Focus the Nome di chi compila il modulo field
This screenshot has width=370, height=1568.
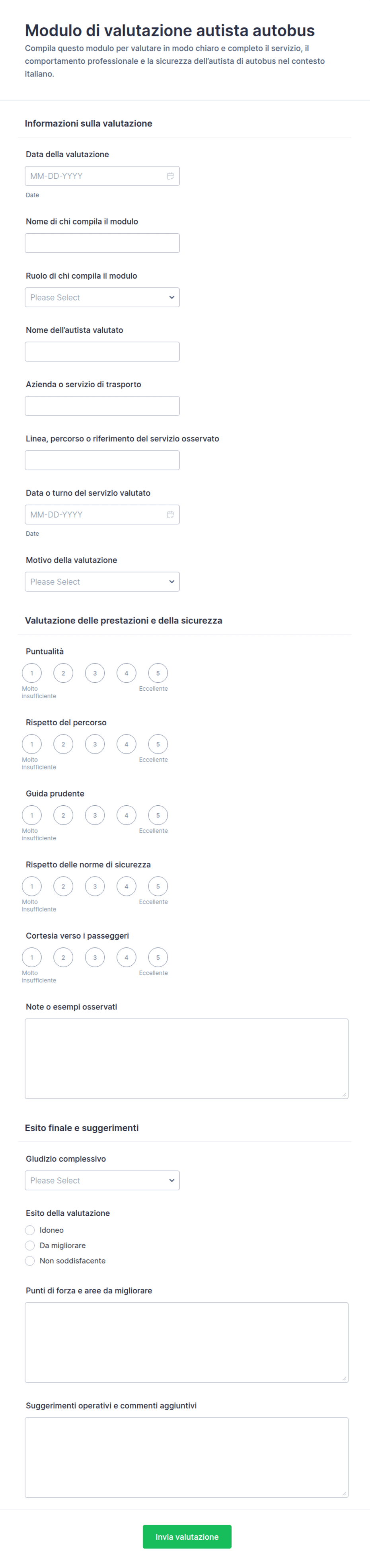(102, 243)
